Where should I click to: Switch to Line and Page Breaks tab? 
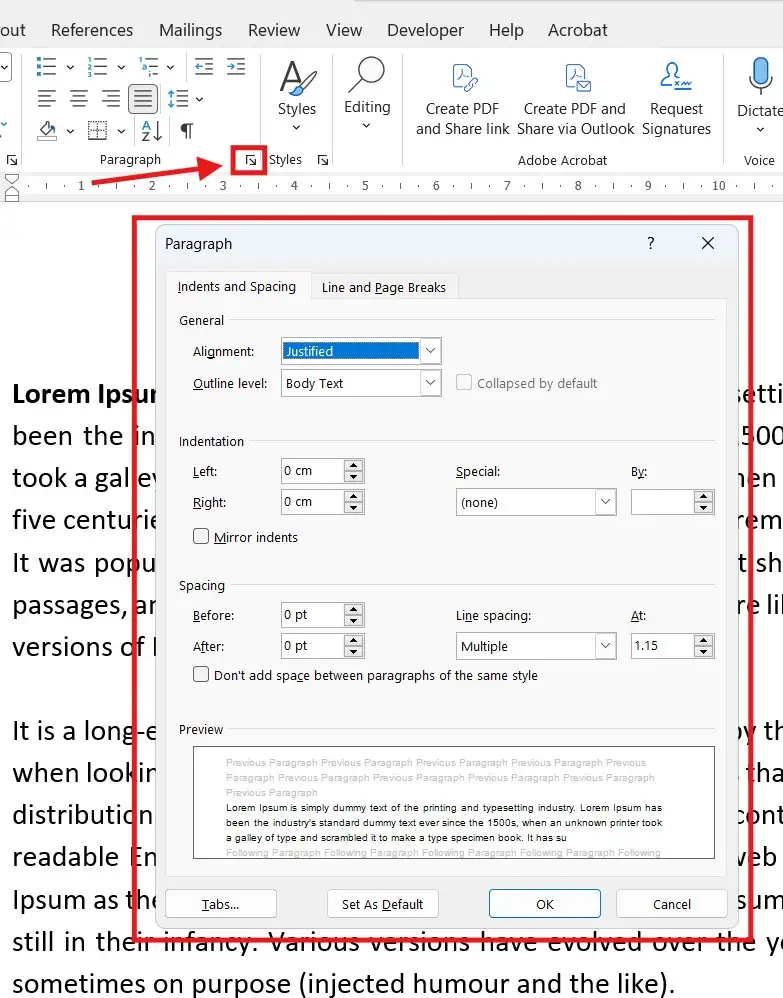[384, 287]
